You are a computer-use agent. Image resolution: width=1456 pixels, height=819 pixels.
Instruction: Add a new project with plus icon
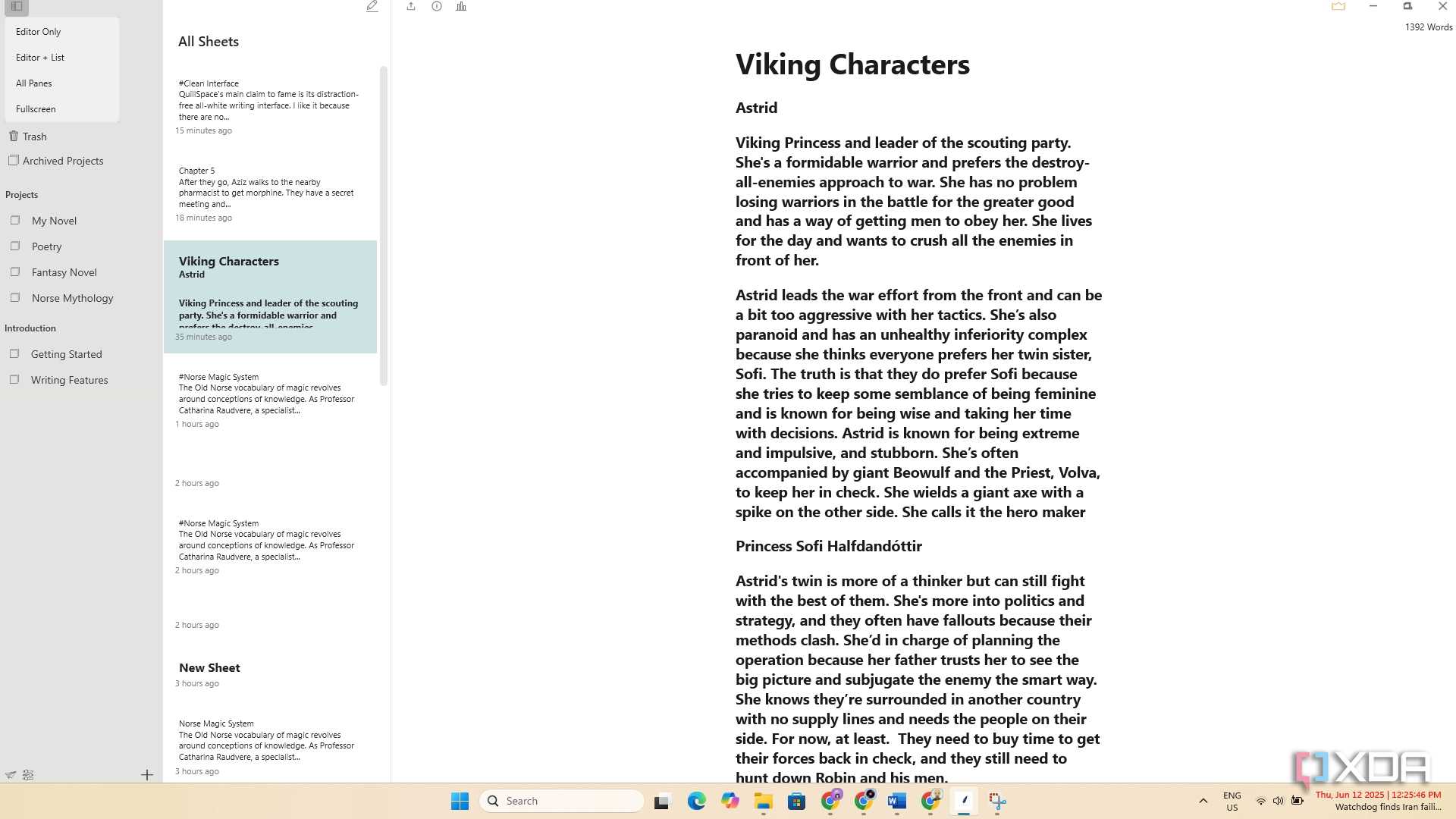coord(147,775)
